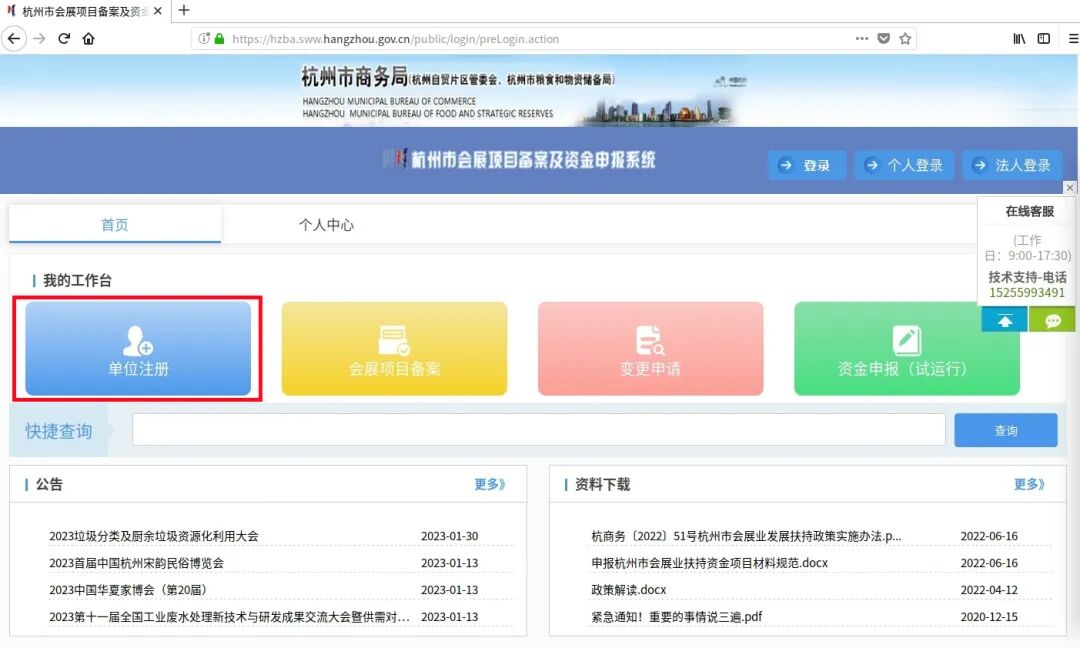Open the page actions ··· menu

[861, 38]
